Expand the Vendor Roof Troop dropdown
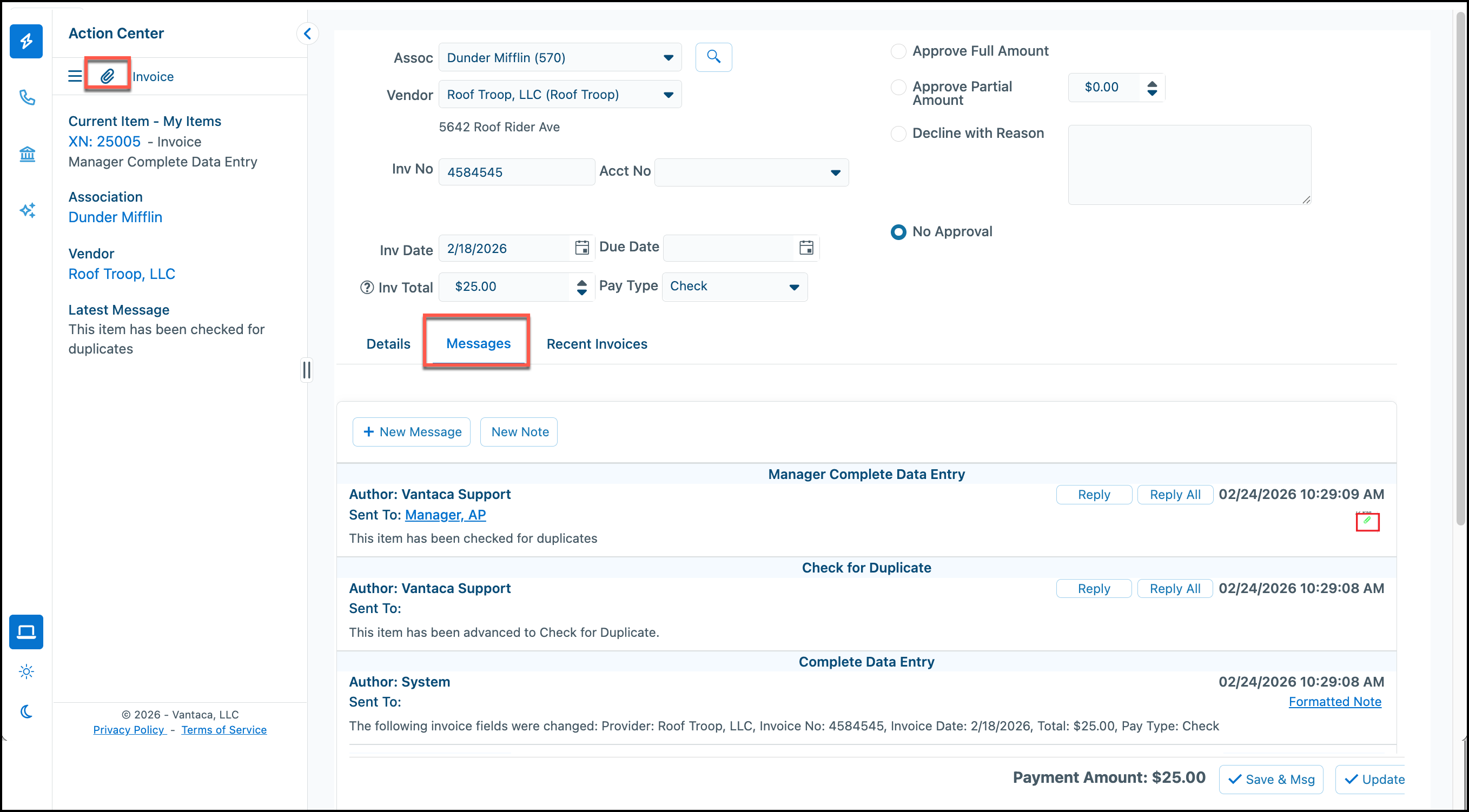 tap(560, 95)
